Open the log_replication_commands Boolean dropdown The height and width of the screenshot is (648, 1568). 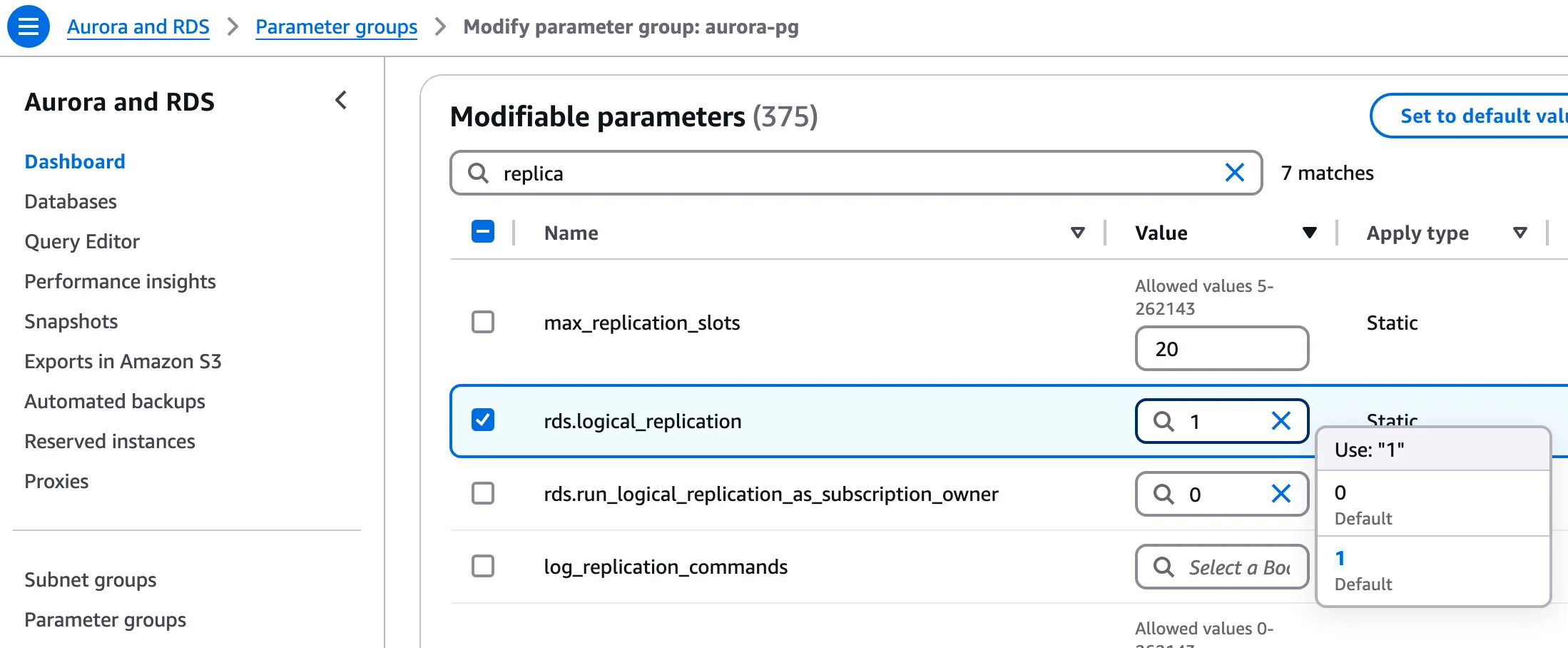coord(1221,567)
